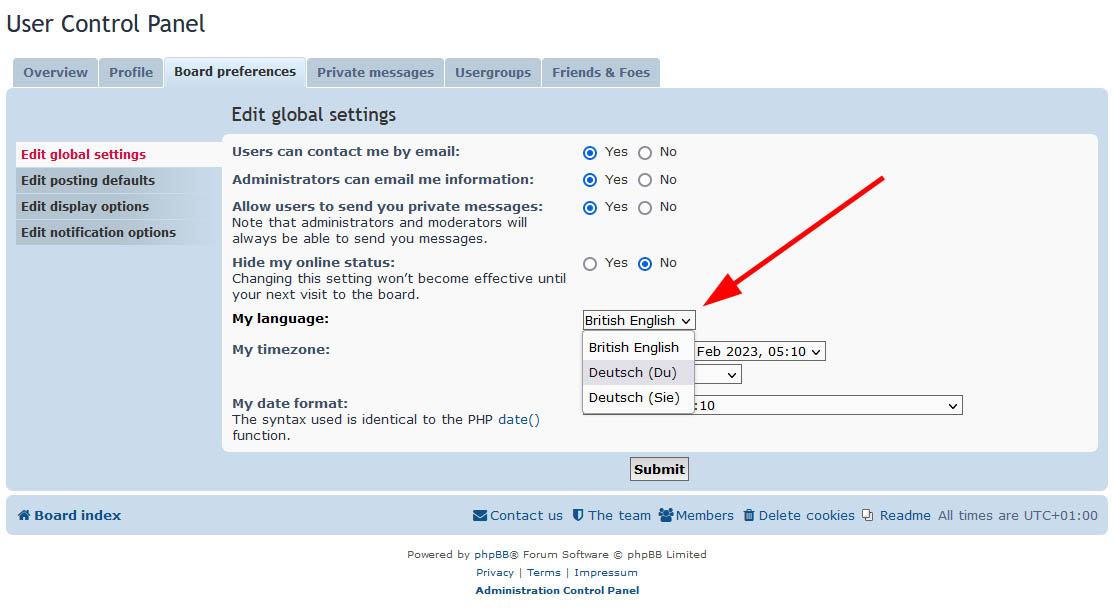
Task: Select No for administrators can email me
Action: pos(645,180)
